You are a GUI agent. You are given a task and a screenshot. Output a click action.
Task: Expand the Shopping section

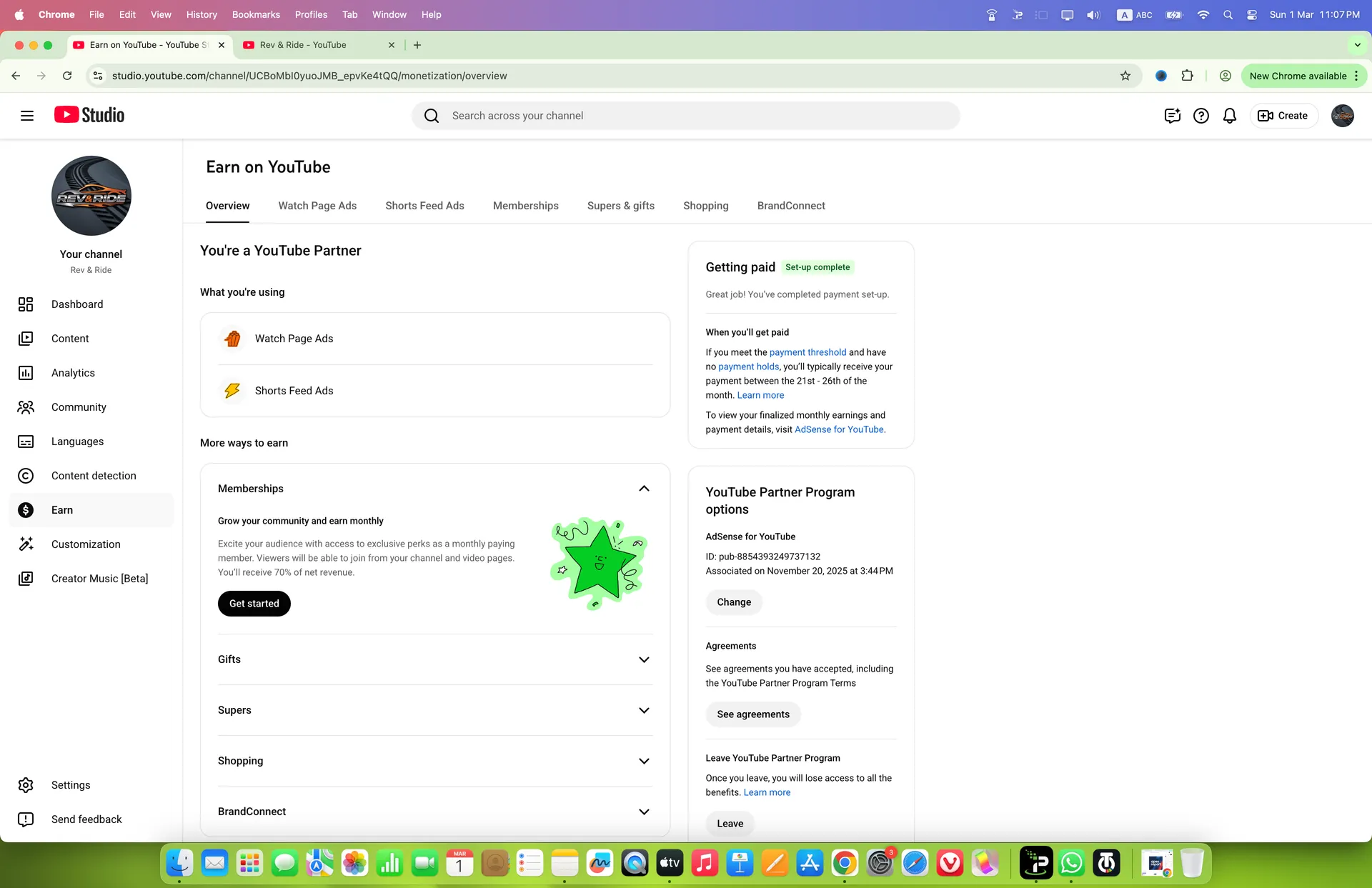[644, 761]
